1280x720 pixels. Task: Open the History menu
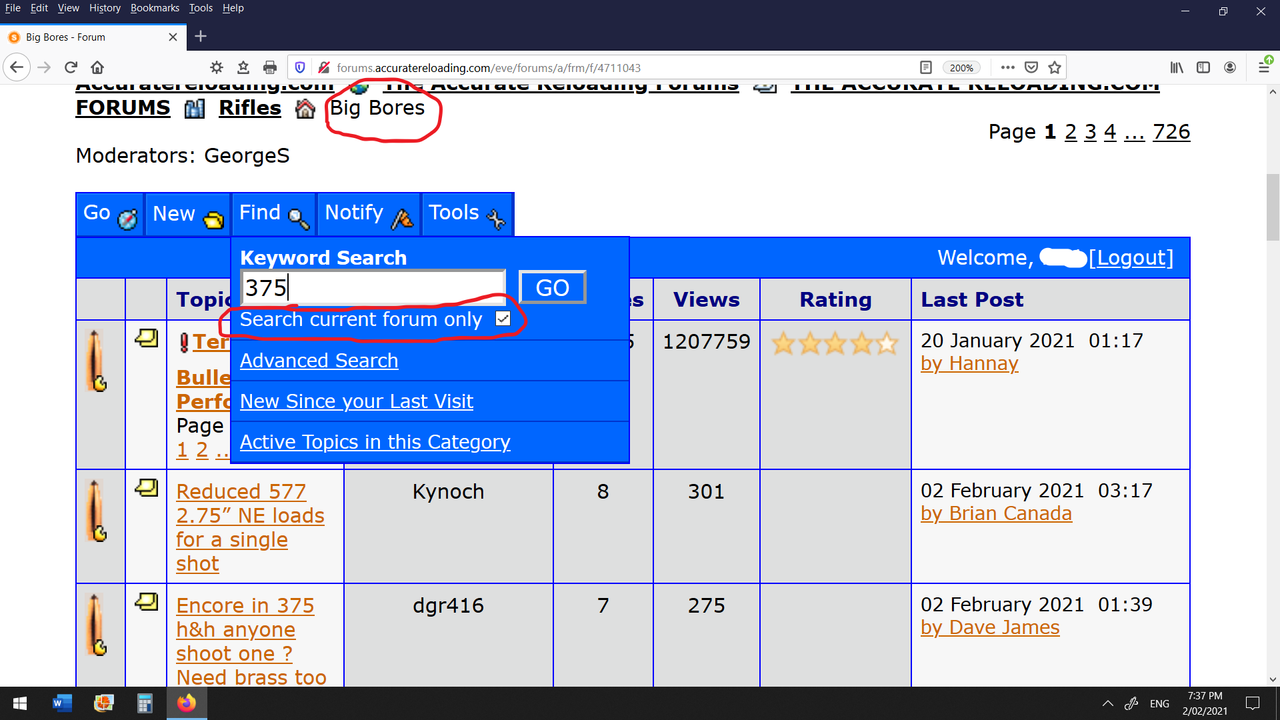point(105,8)
